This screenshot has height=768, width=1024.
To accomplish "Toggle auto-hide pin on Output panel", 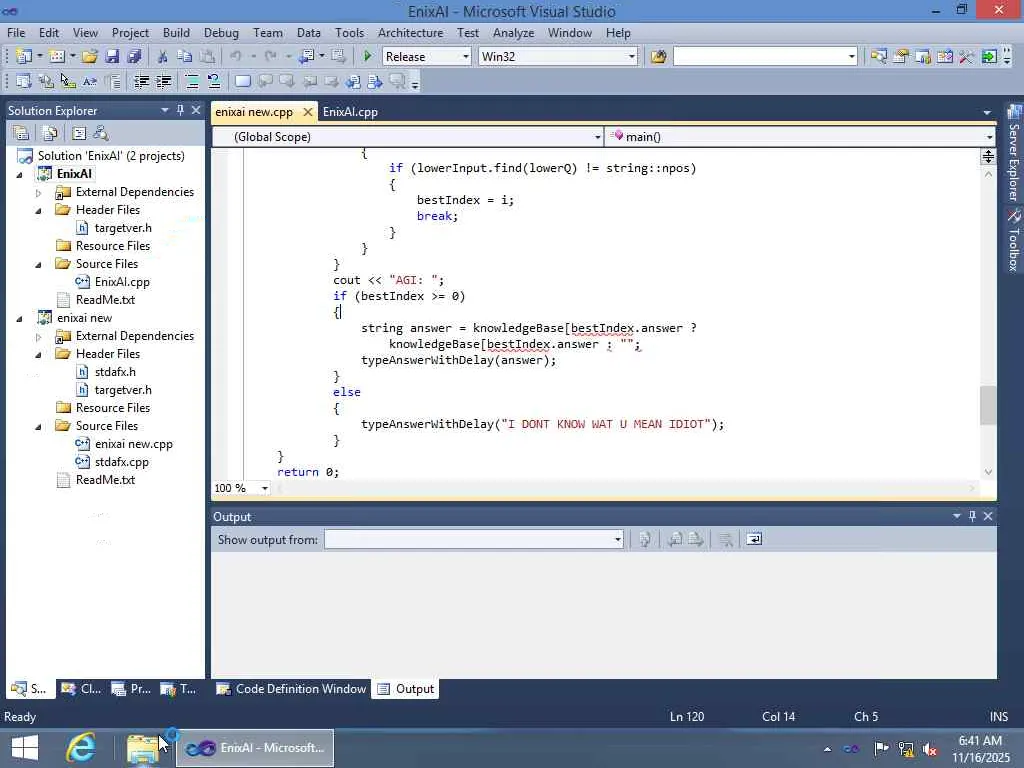I will (972, 516).
